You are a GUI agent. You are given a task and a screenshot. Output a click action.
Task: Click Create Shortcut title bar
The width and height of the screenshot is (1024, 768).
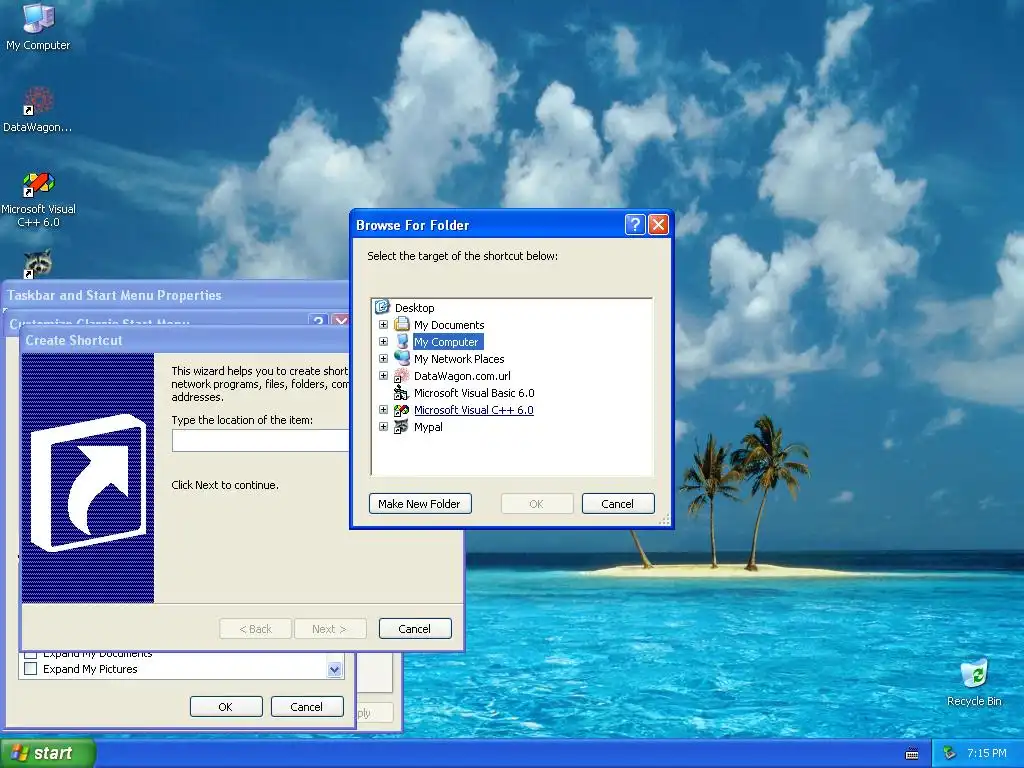click(x=185, y=340)
